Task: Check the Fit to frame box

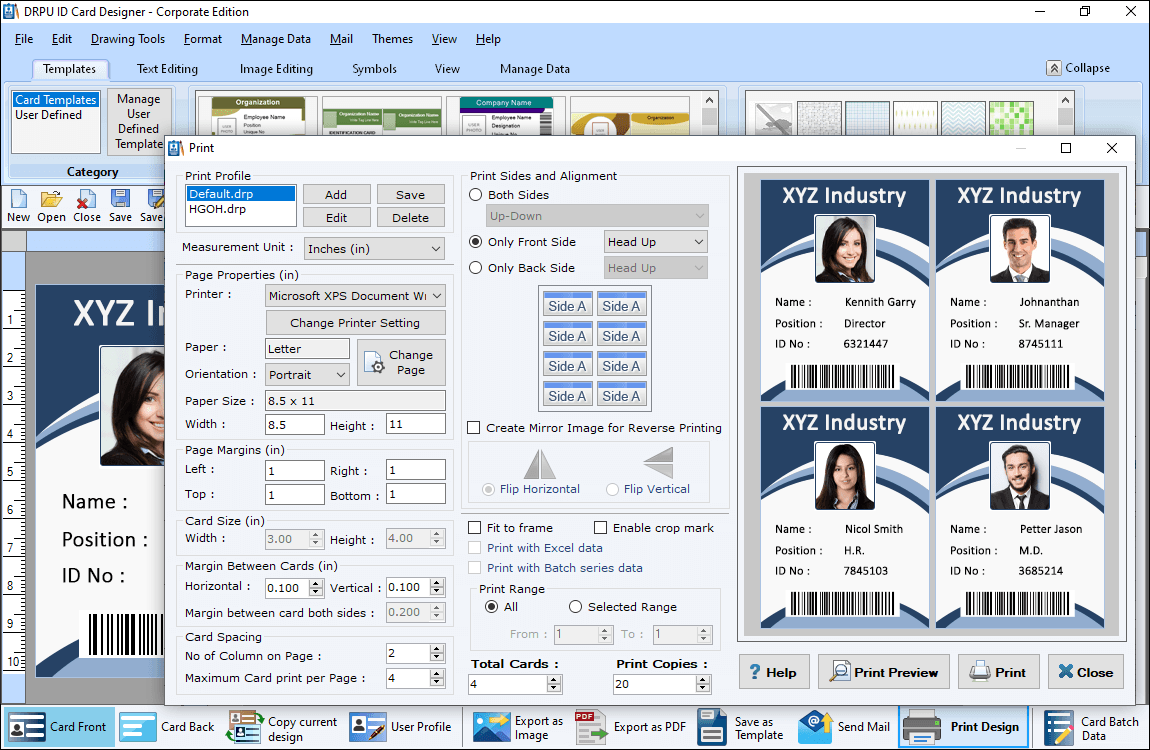Action: (475, 528)
